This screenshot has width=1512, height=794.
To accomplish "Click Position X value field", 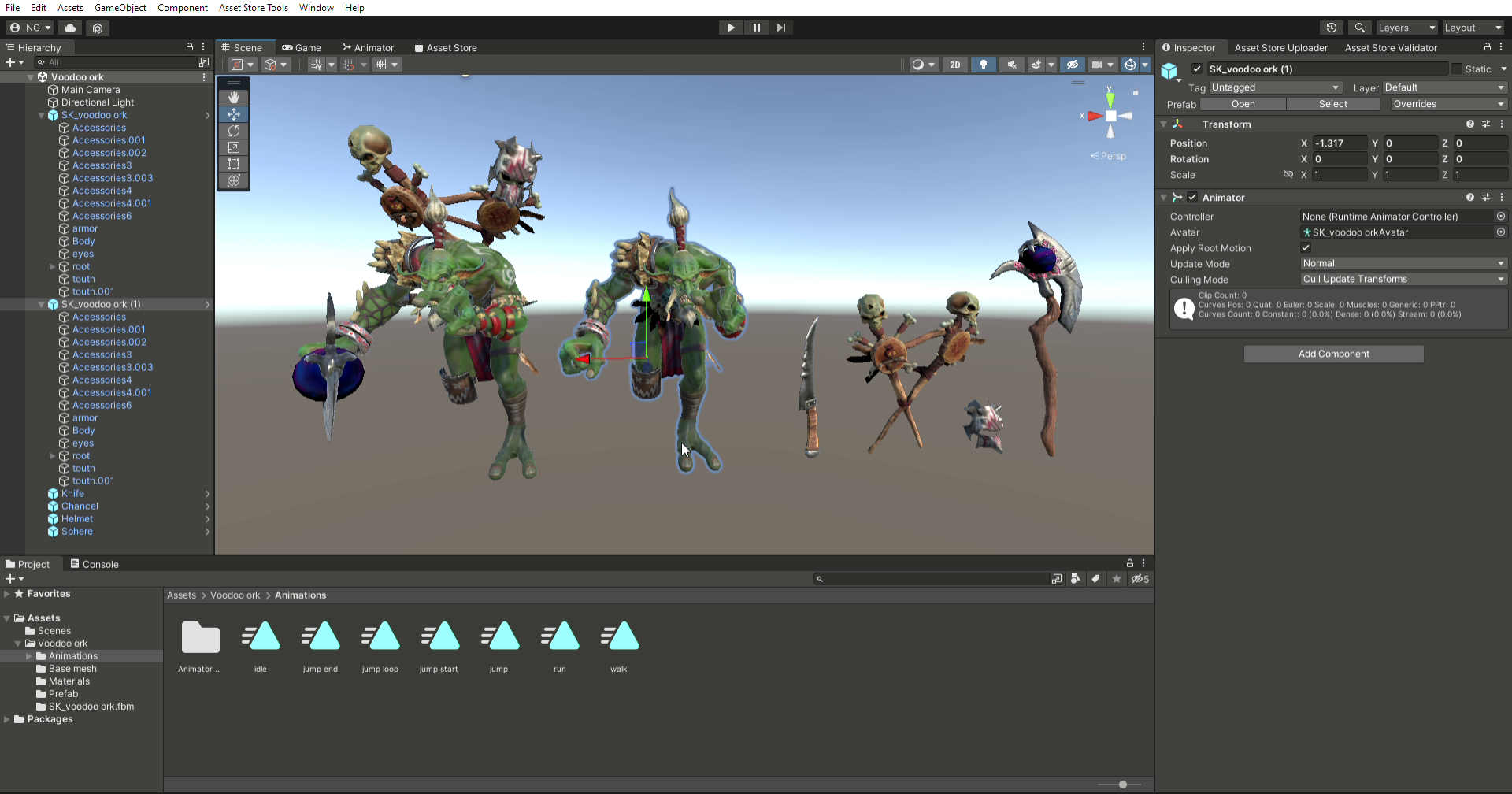I will point(1340,143).
